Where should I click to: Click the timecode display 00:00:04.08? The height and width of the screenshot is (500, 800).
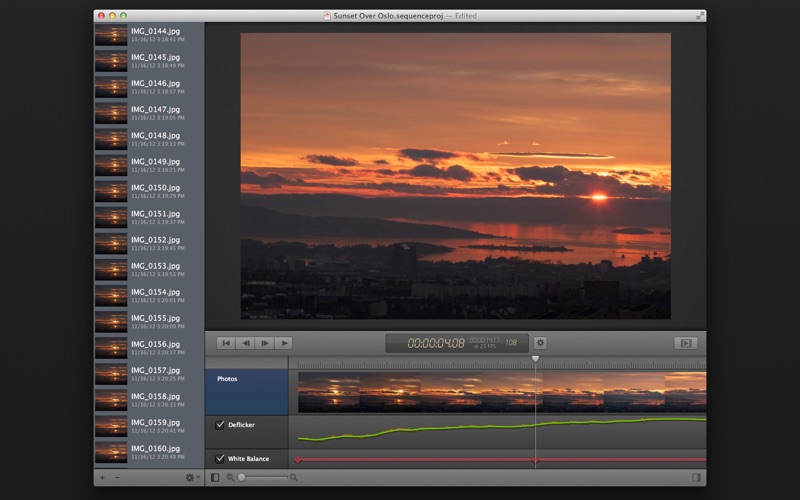436,343
